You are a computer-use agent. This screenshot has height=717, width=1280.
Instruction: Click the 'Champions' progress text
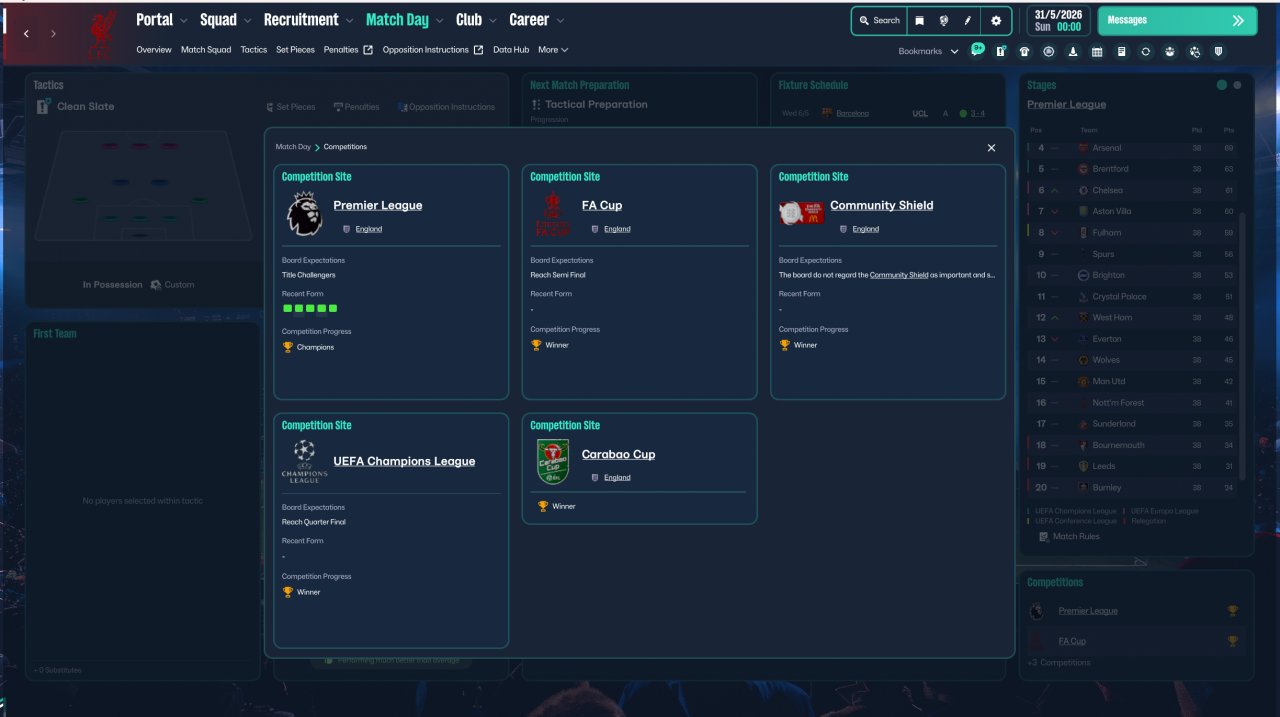(315, 347)
